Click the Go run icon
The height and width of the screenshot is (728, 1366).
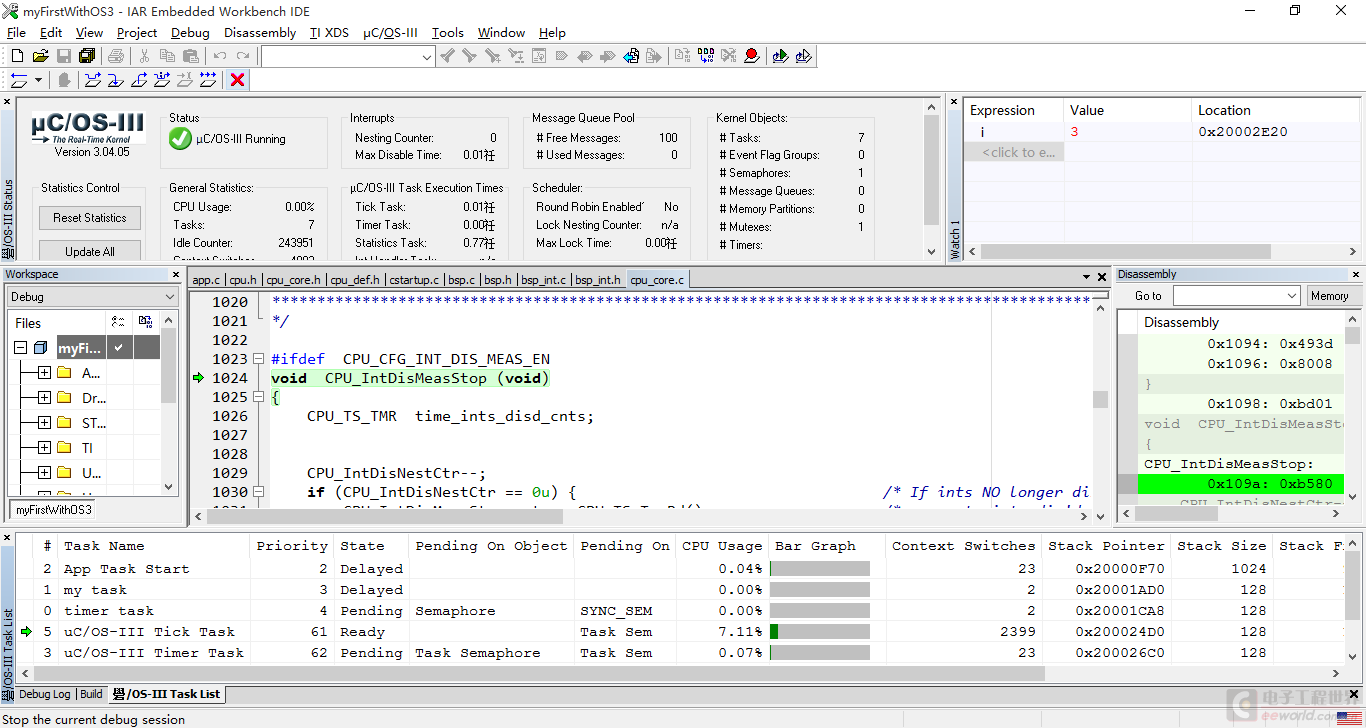coord(208,80)
